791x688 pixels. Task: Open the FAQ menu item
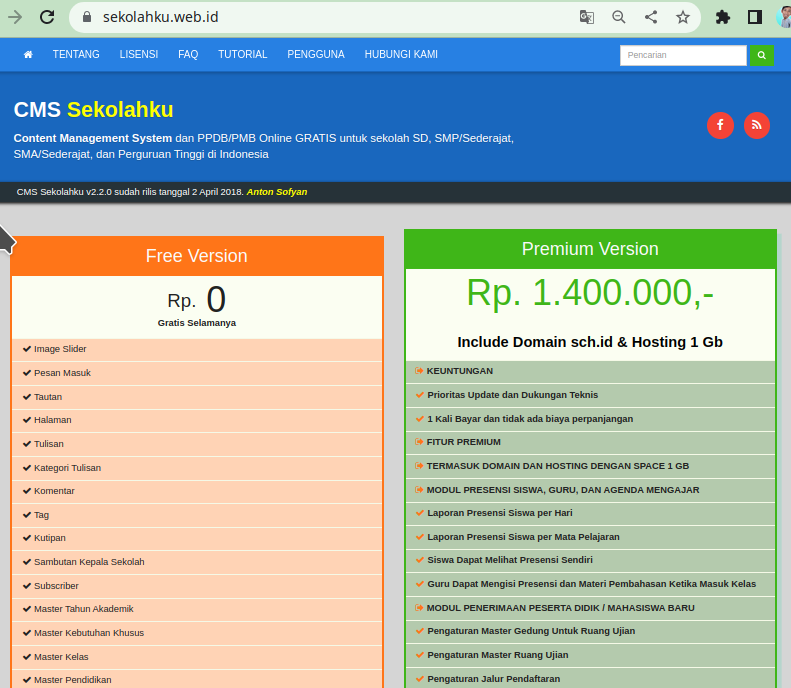(188, 55)
